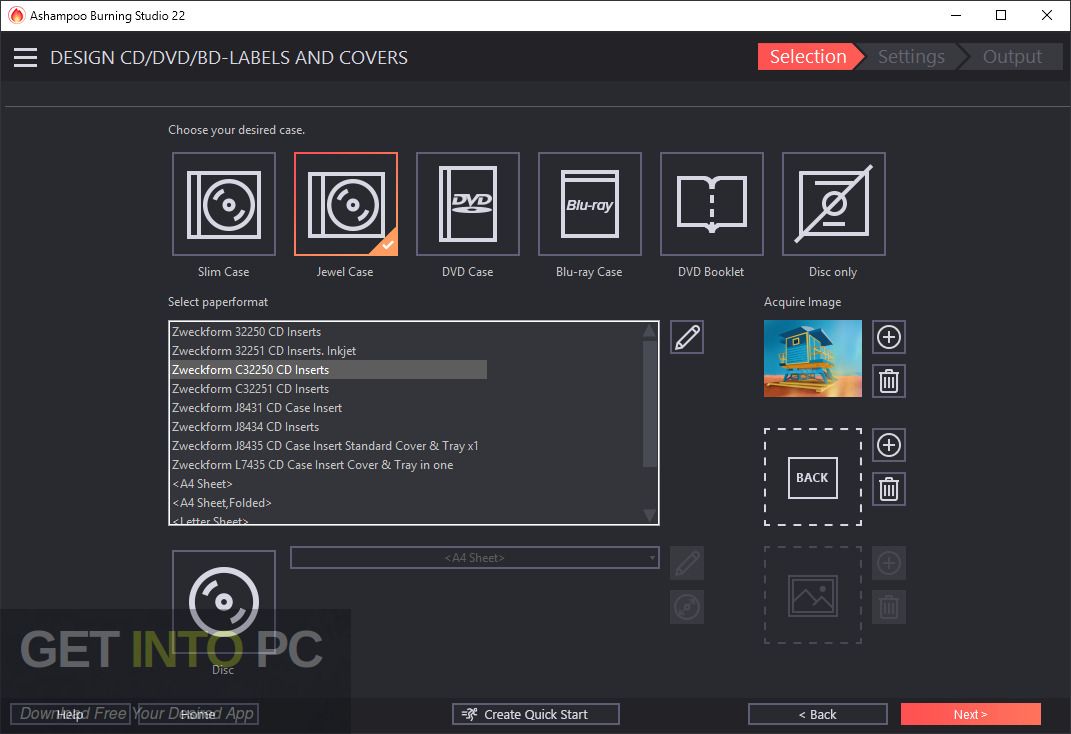The width and height of the screenshot is (1071, 734).
Task: Open the Help button
Action: 70,714
